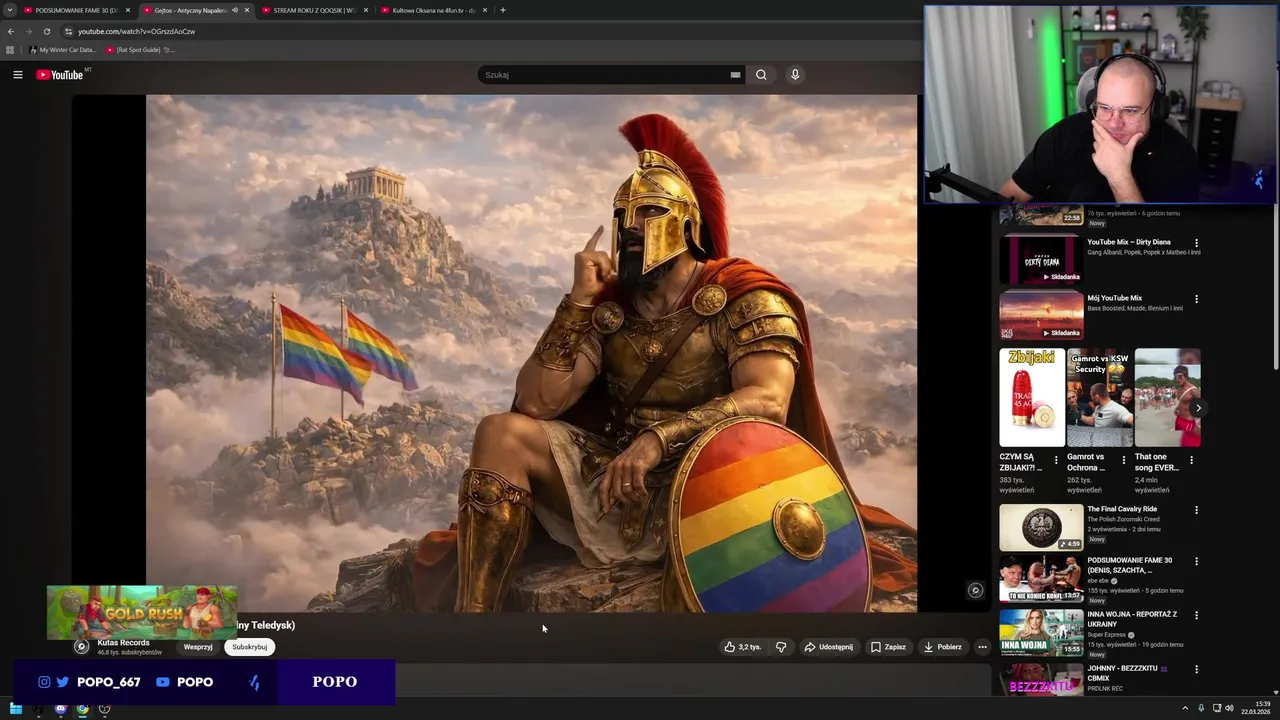Image resolution: width=1280 pixels, height=720 pixels.
Task: Open the My Winter Car Data bookmark
Action: coord(63,50)
